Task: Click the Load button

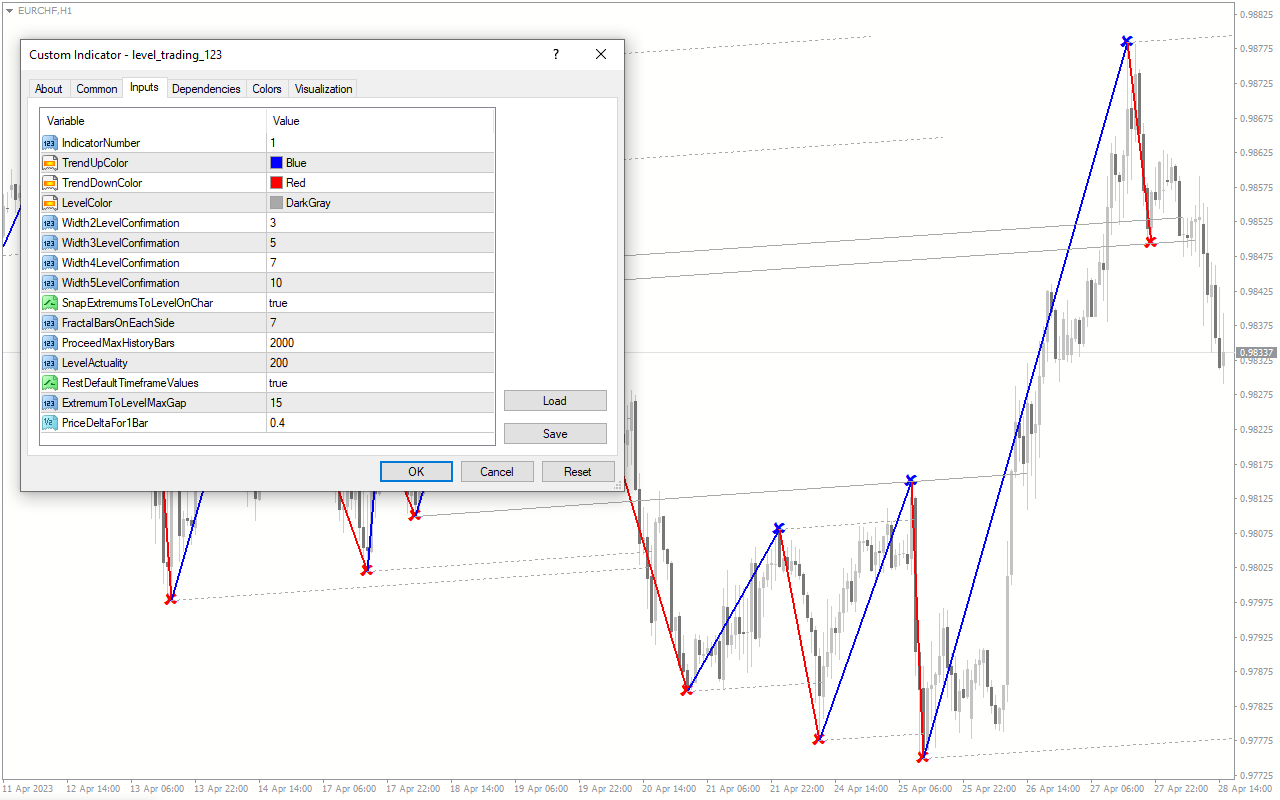Action: [555, 401]
